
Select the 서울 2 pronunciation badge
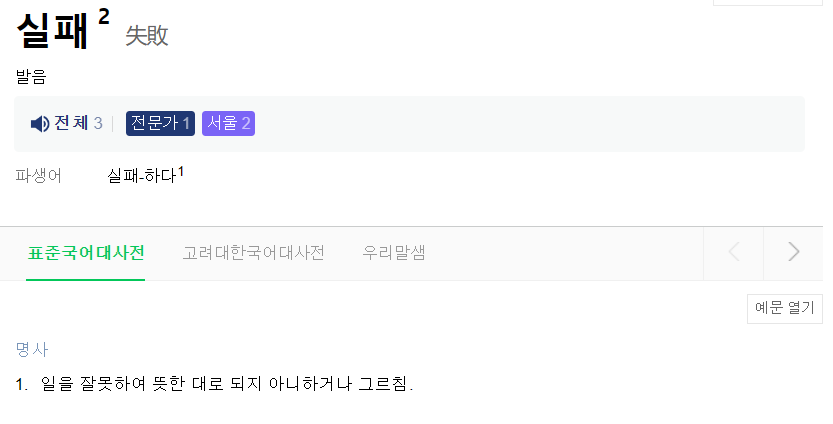(x=228, y=124)
